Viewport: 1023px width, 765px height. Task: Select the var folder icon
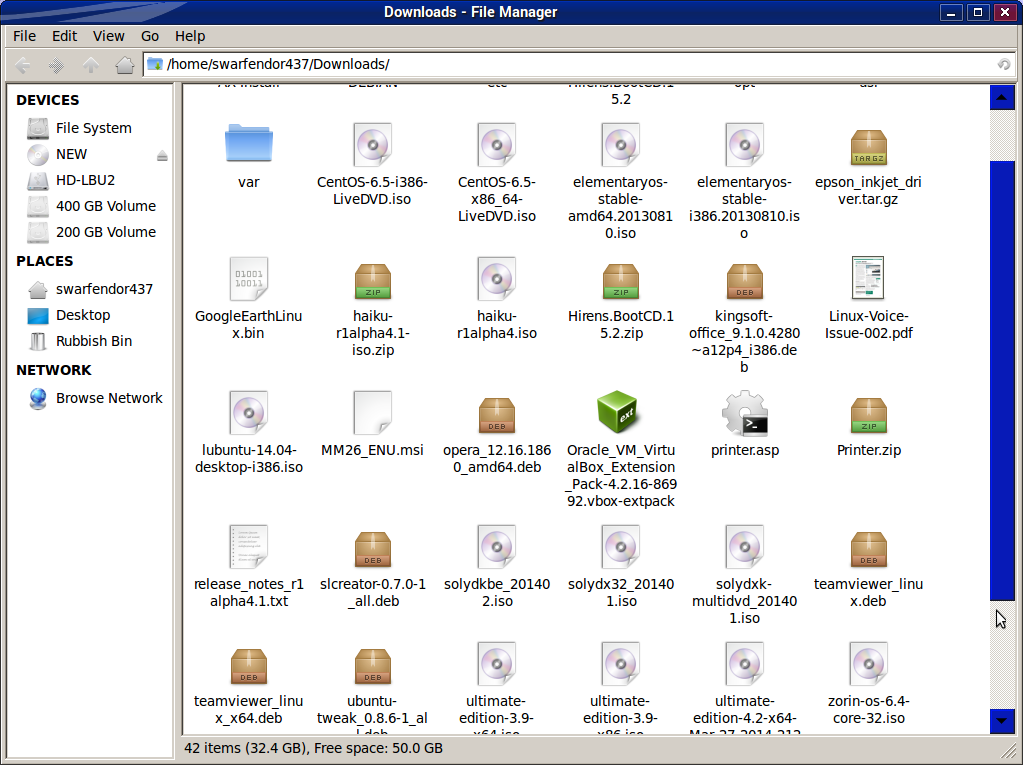248,145
